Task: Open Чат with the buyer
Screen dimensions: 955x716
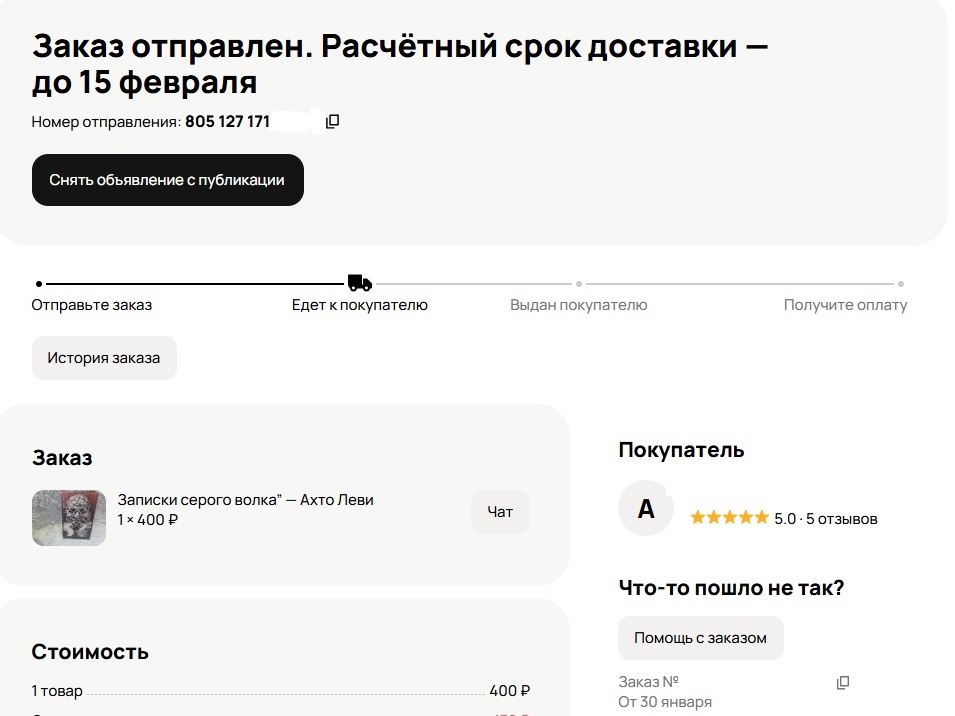Action: (500, 512)
